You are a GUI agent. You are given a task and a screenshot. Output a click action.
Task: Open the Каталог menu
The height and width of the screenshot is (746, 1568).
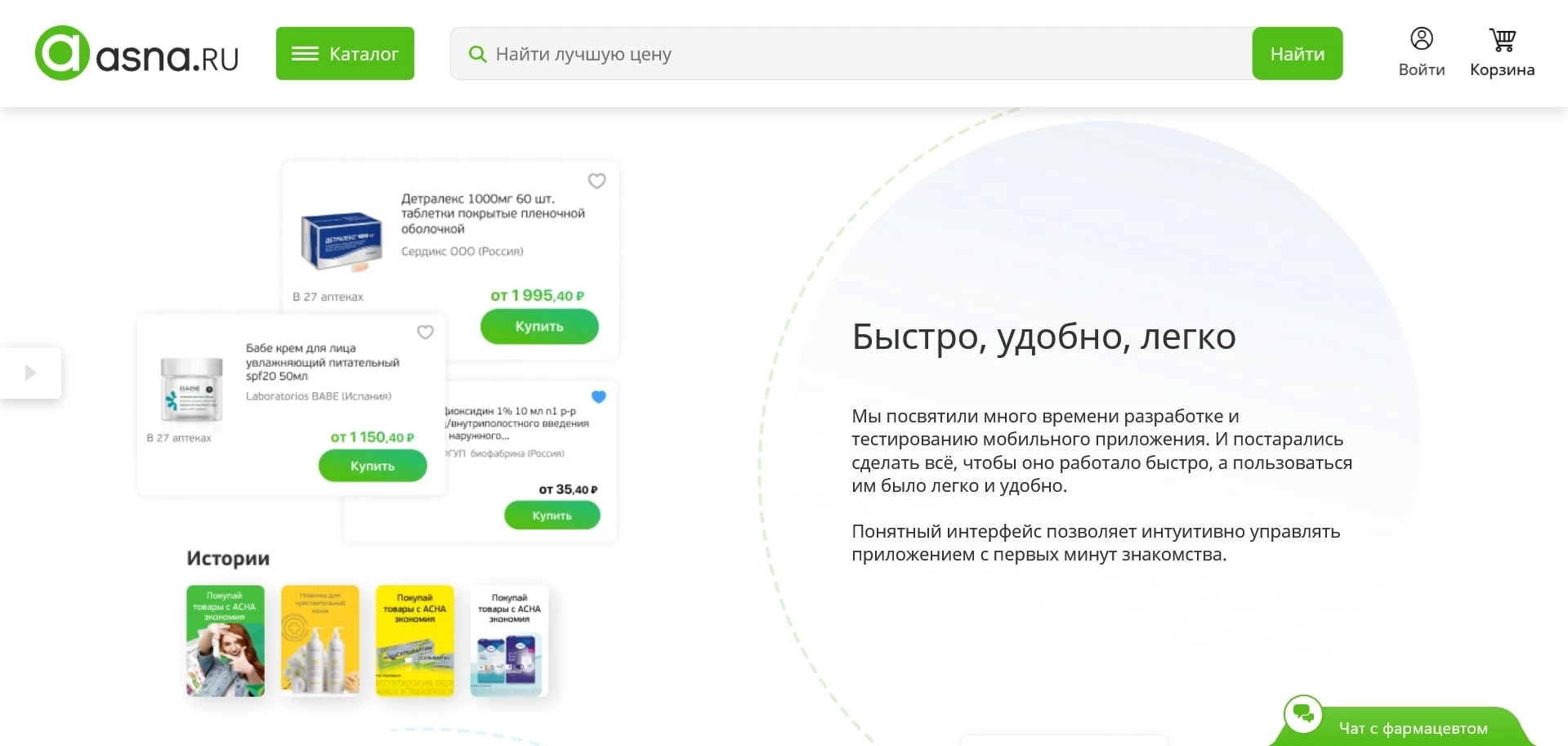[345, 53]
